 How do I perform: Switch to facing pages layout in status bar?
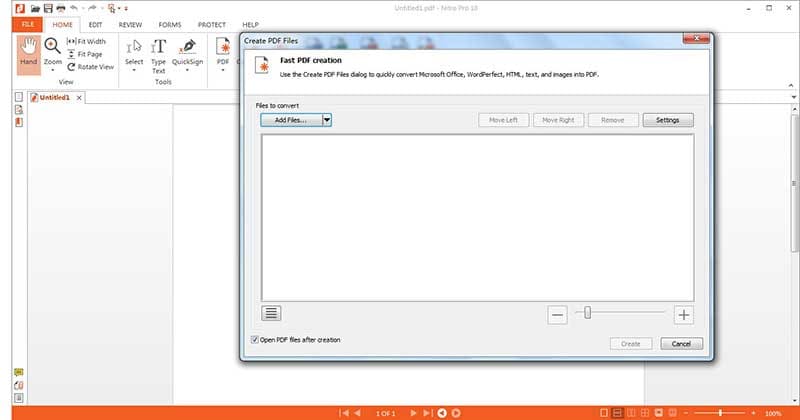point(631,413)
